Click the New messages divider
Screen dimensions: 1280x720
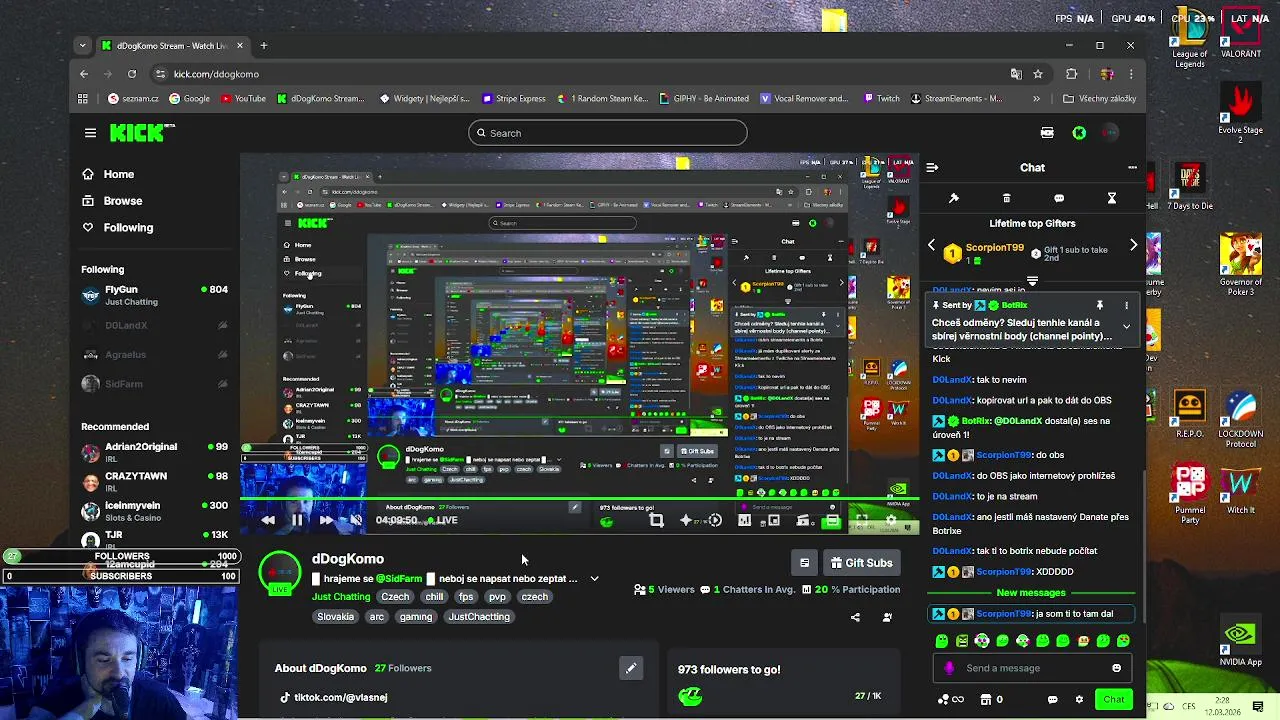(x=1031, y=593)
